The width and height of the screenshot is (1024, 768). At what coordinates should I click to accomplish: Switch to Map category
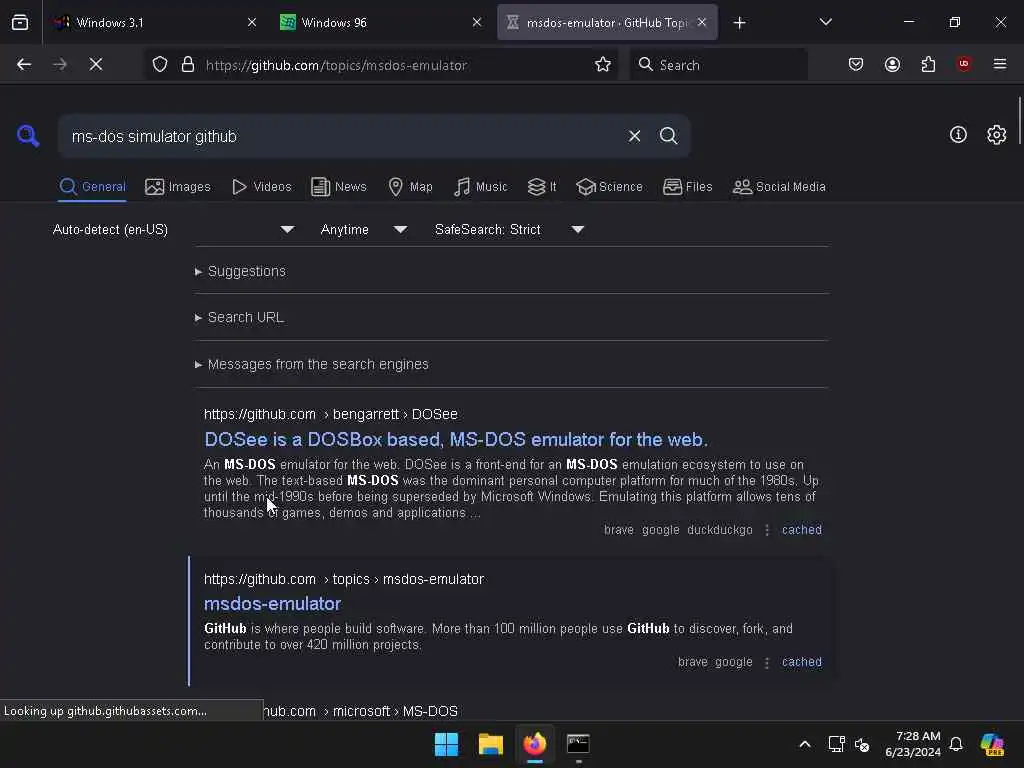[x=410, y=187]
